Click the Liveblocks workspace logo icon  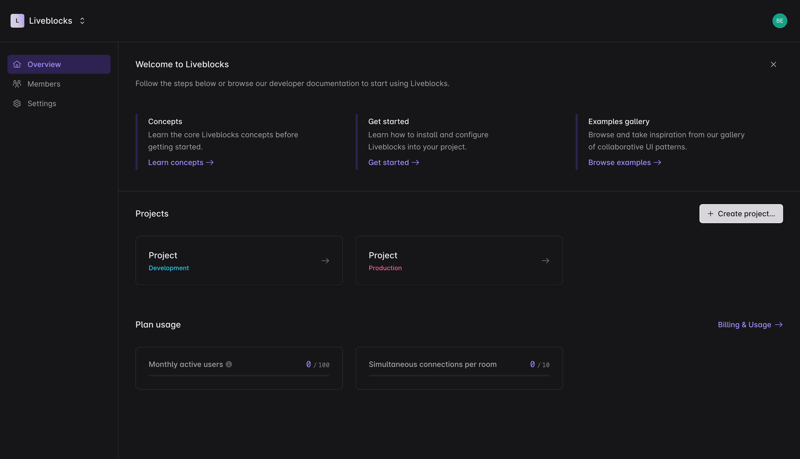point(17,21)
